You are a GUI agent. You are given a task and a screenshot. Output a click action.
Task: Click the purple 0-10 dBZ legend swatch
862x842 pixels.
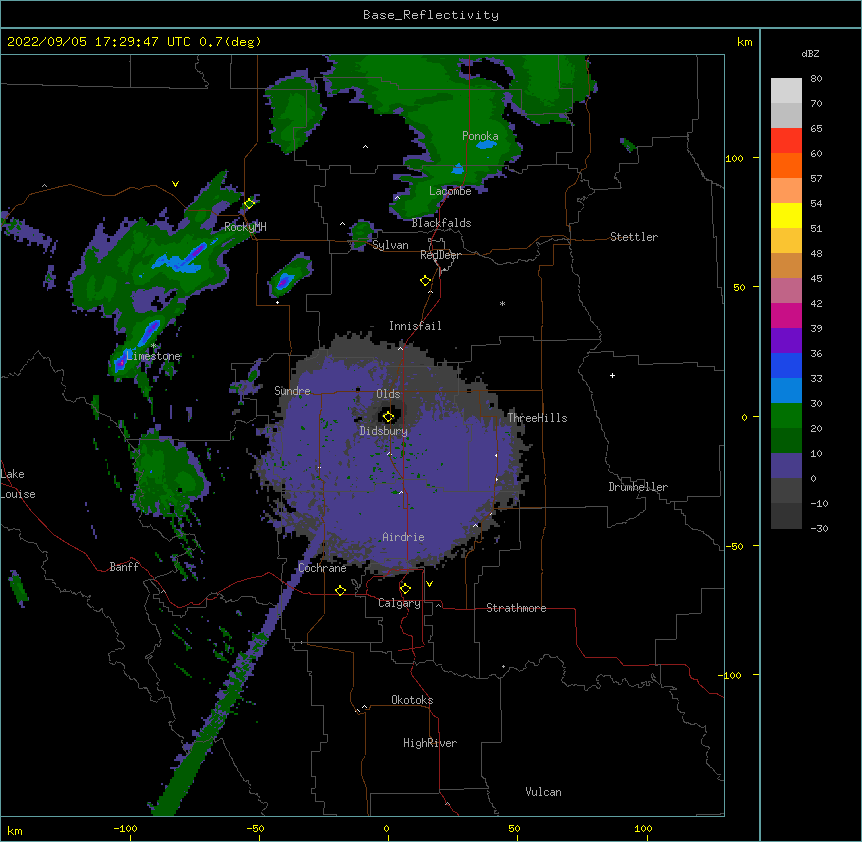click(786, 466)
